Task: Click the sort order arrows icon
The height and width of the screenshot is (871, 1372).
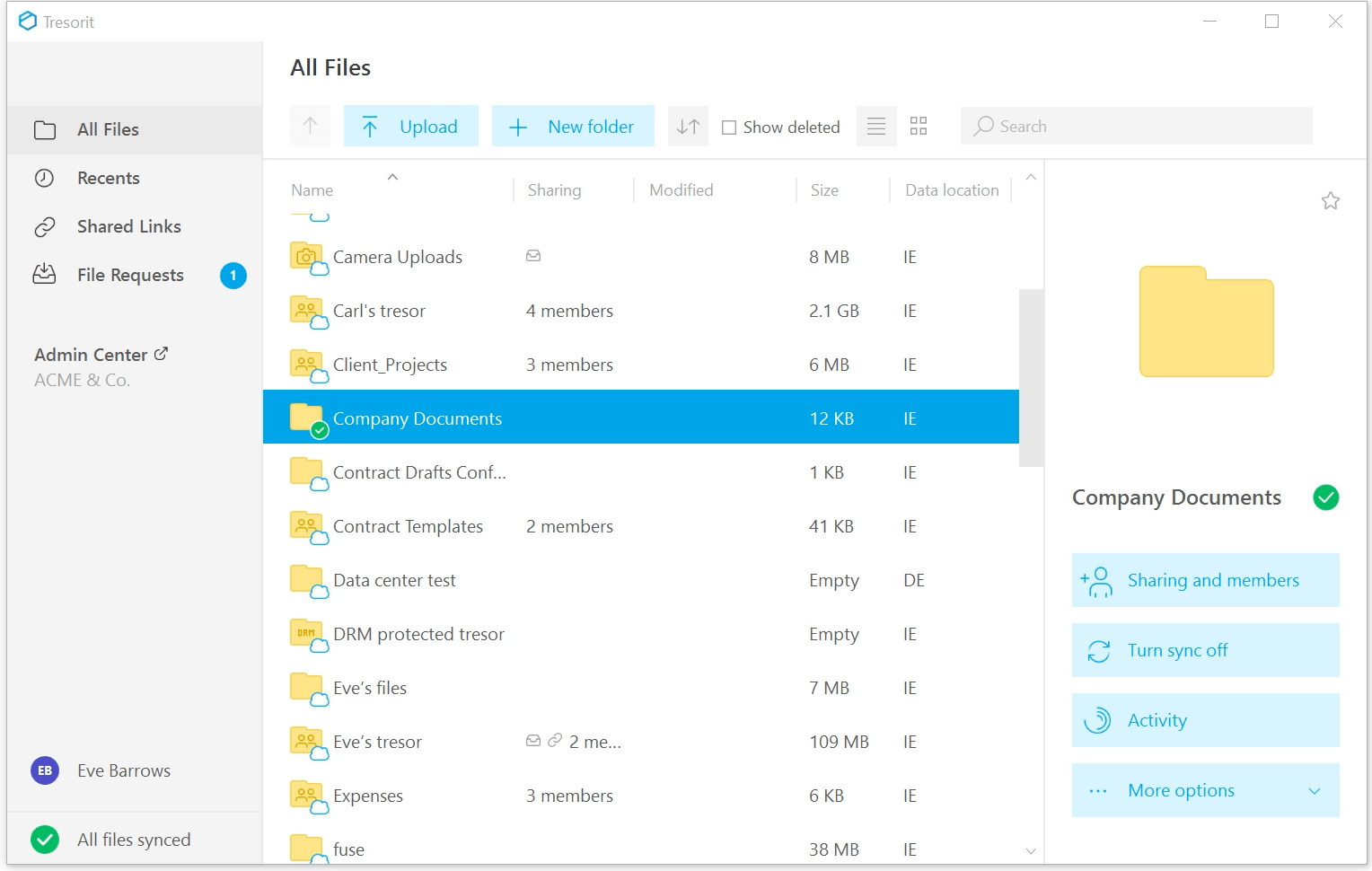Action: click(x=688, y=126)
